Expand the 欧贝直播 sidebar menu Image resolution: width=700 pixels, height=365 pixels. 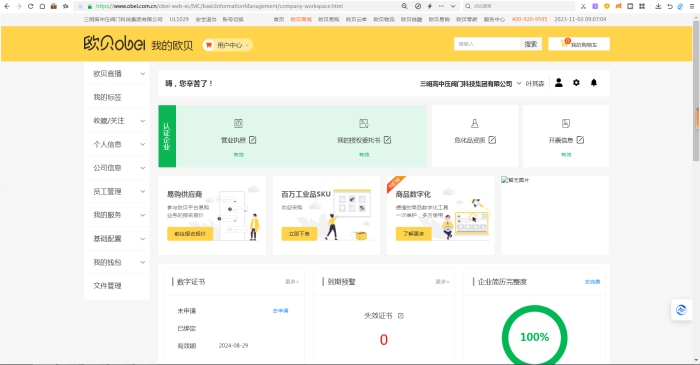pos(117,73)
